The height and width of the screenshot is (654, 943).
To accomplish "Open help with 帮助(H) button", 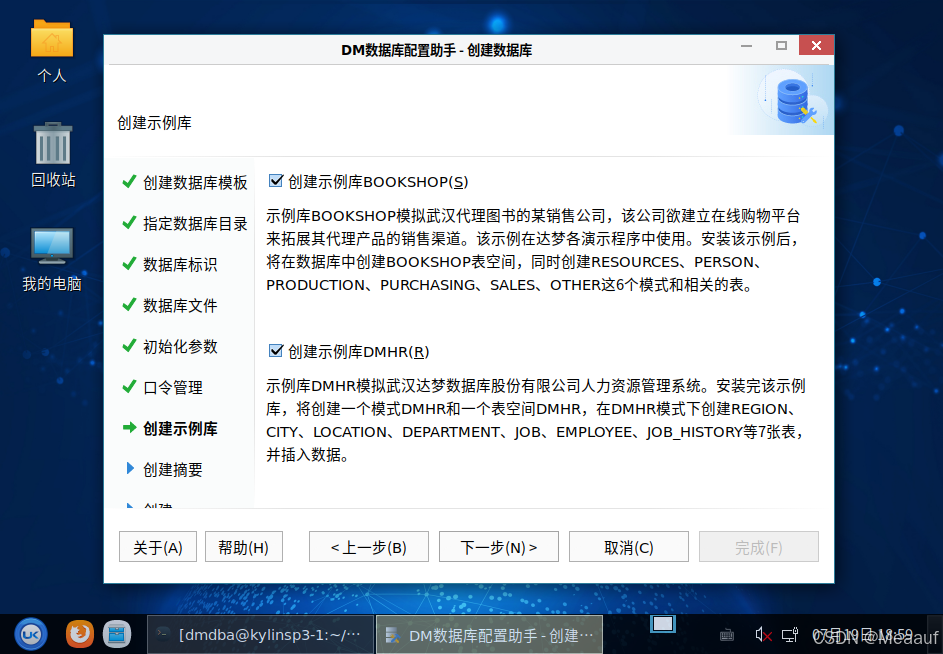I will tap(244, 546).
